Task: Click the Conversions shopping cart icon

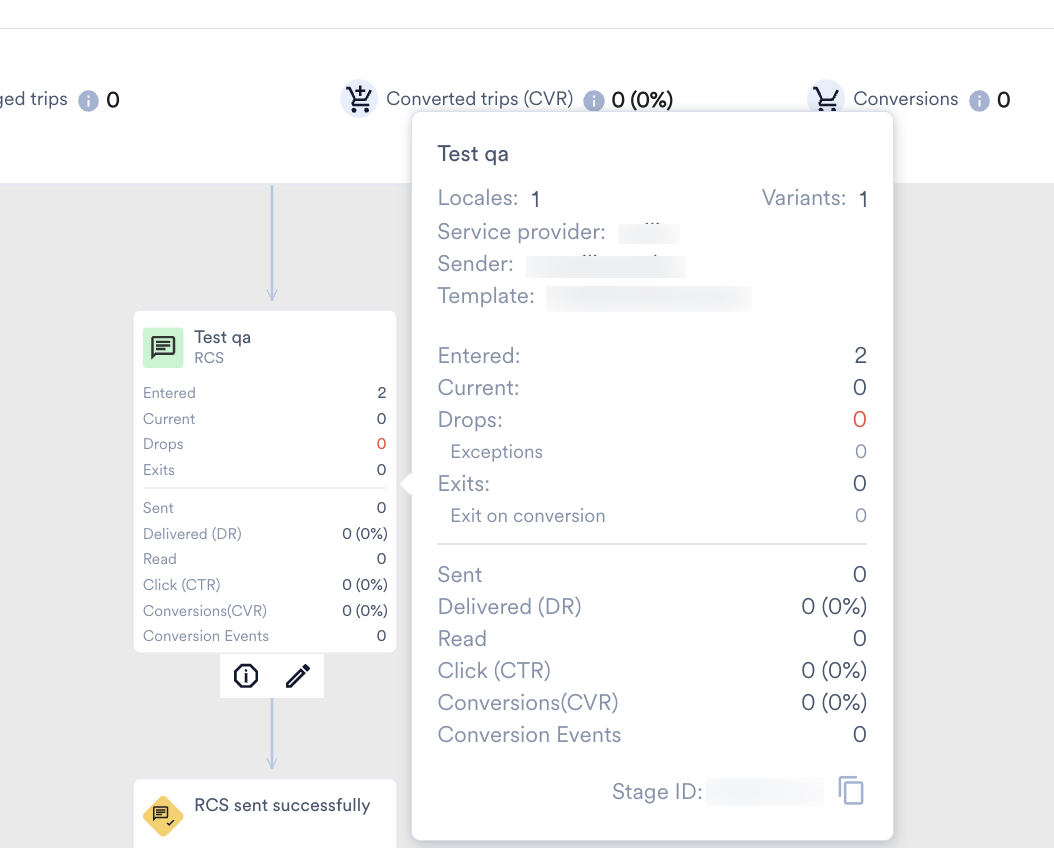Action: [x=825, y=98]
